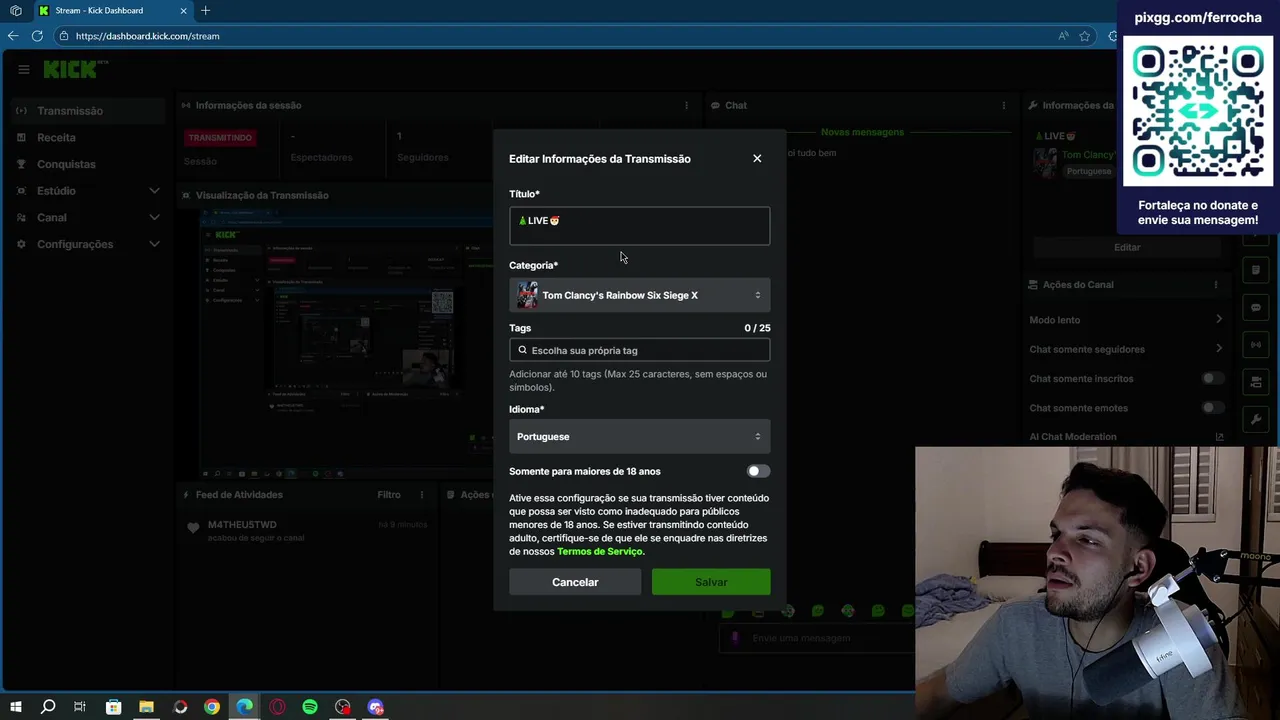Click the chat bubble icon in right rail
This screenshot has height=720, width=1280.
click(x=1256, y=307)
